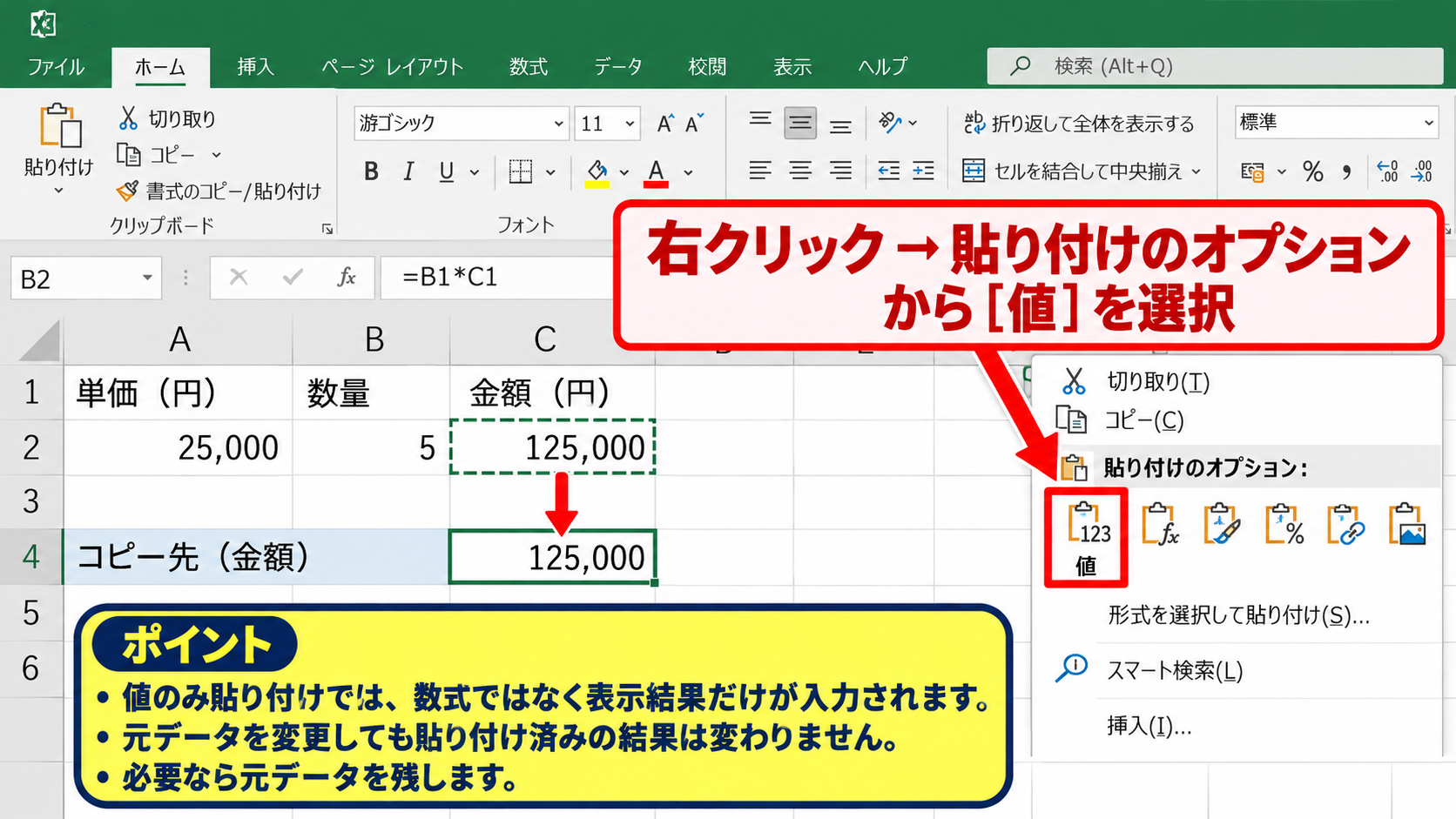The height and width of the screenshot is (819, 1456).
Task: Switch to the 数式 tab
Action: click(x=529, y=67)
